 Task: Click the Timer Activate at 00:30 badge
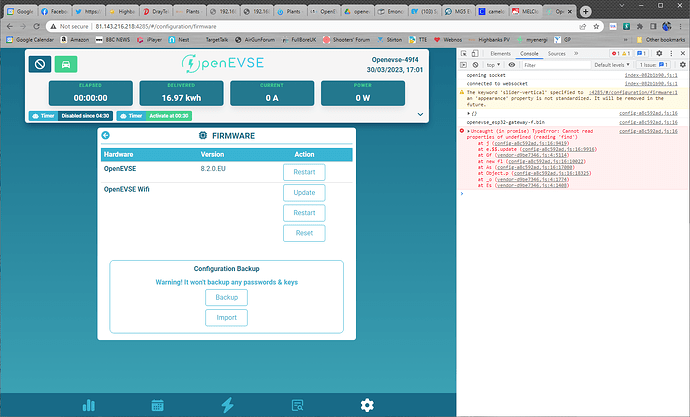pos(154,116)
